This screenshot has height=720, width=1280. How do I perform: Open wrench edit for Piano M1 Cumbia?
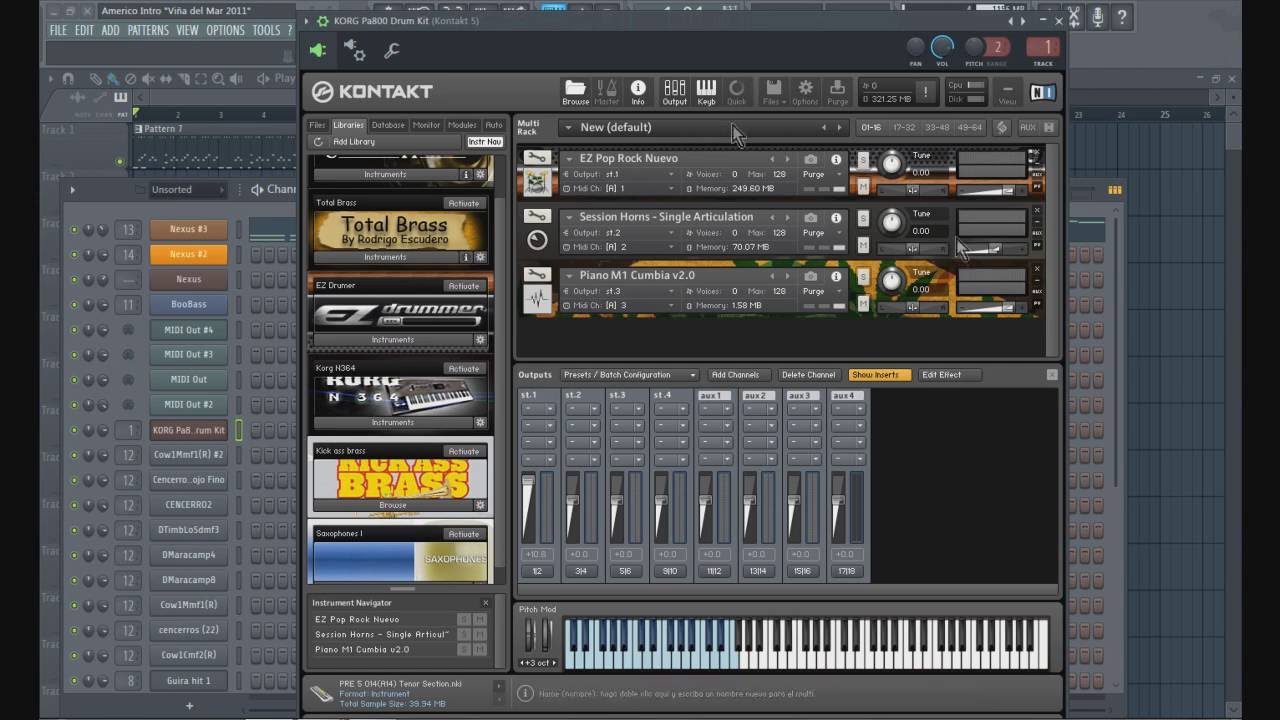point(537,275)
